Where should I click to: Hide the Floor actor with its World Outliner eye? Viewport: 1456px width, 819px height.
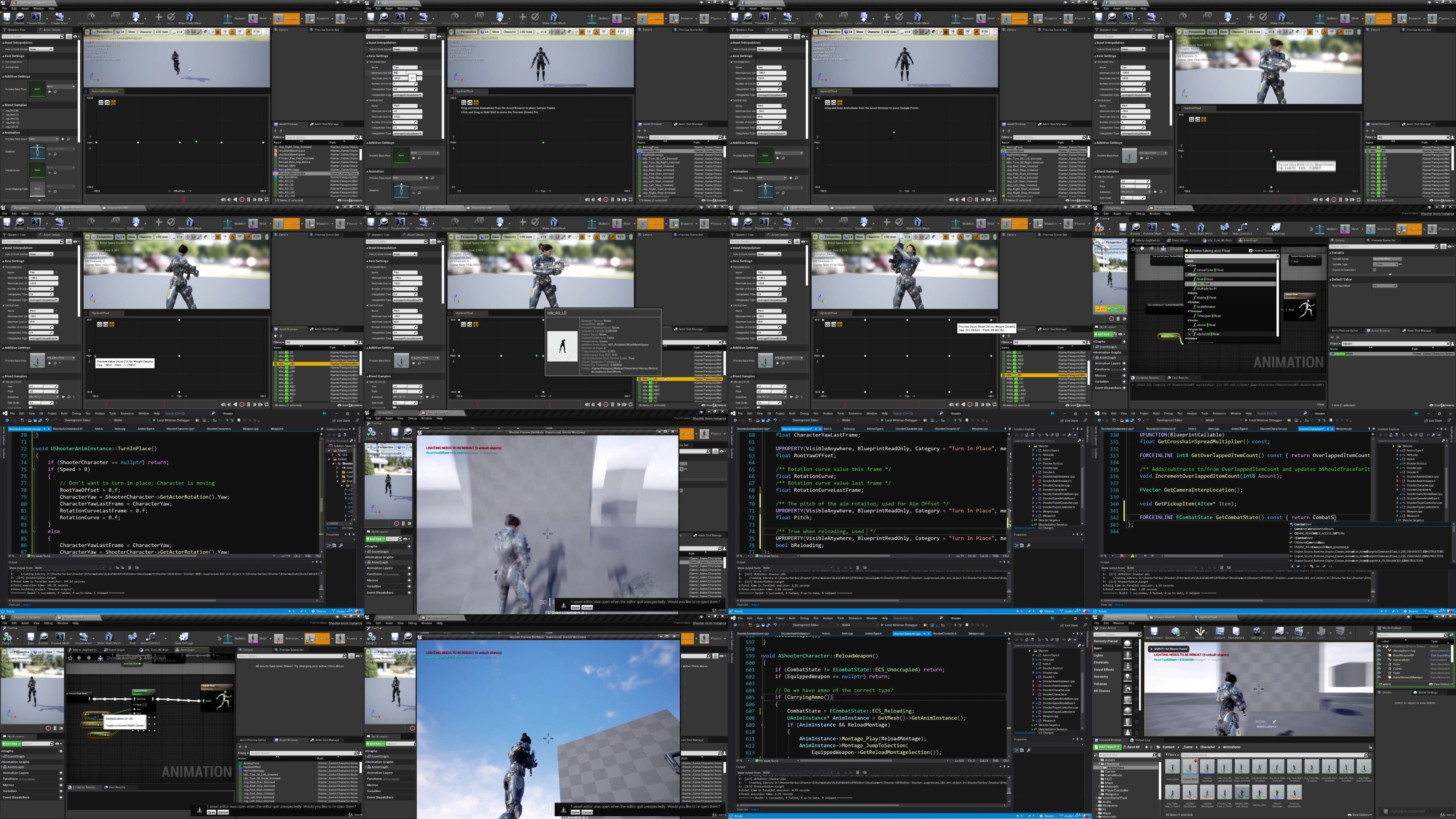pos(1379,673)
